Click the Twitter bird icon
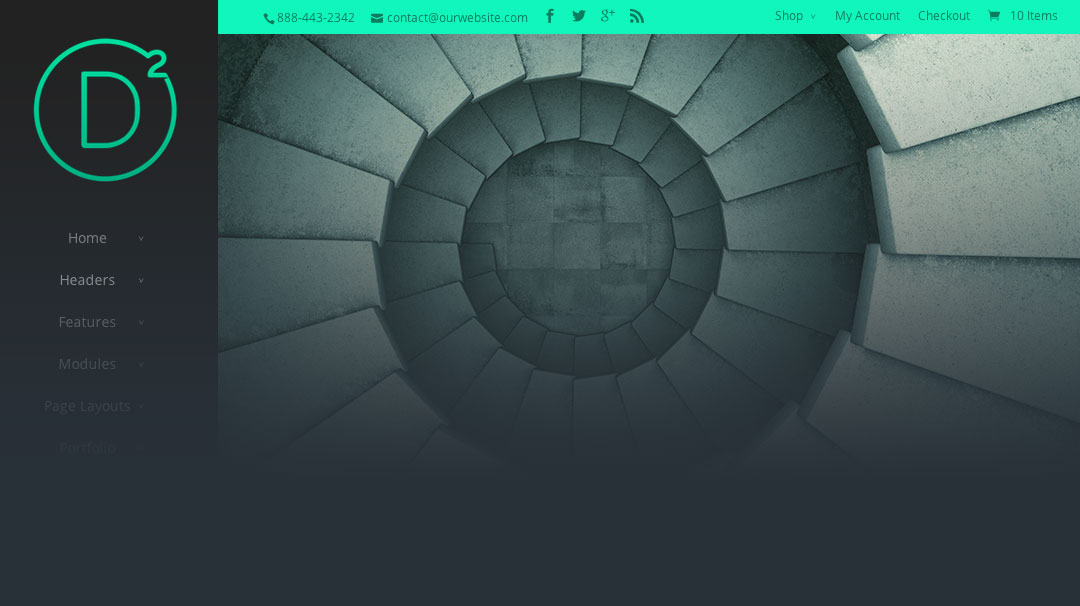 [x=578, y=16]
